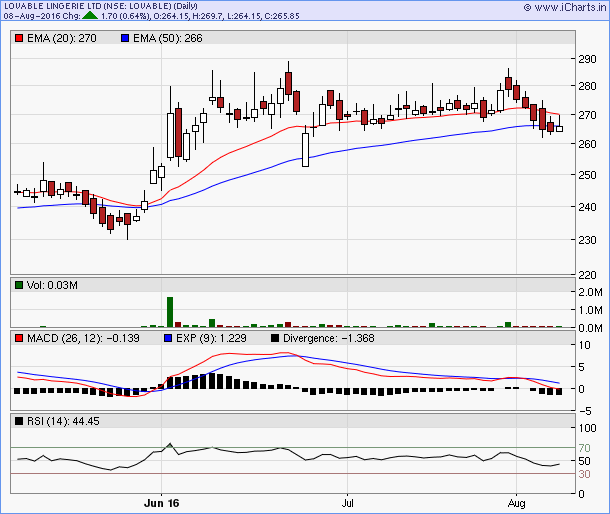
Task: Click the RSI line peak above 70
Action: coord(170,444)
